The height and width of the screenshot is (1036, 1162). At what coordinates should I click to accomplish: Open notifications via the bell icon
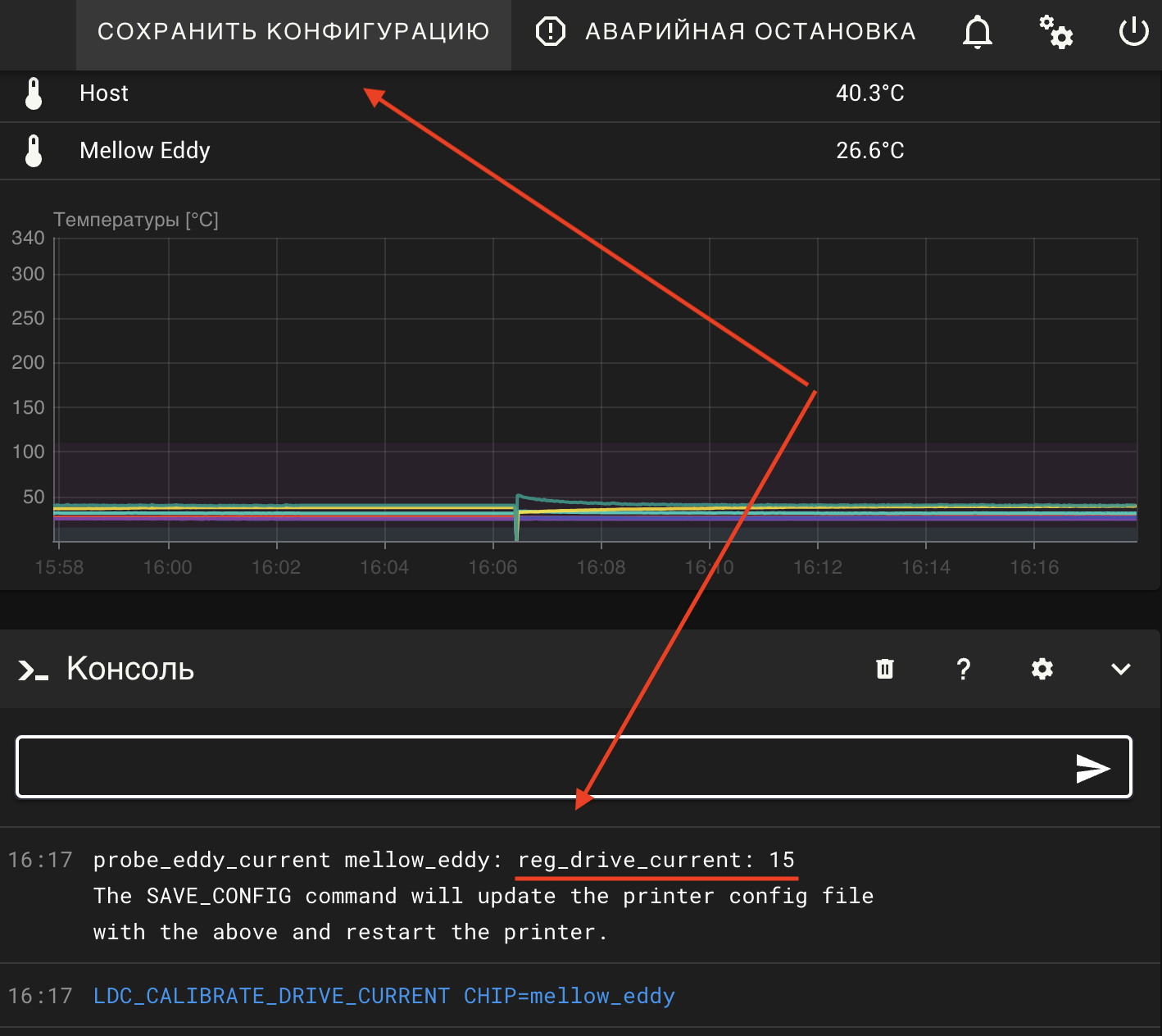977,32
